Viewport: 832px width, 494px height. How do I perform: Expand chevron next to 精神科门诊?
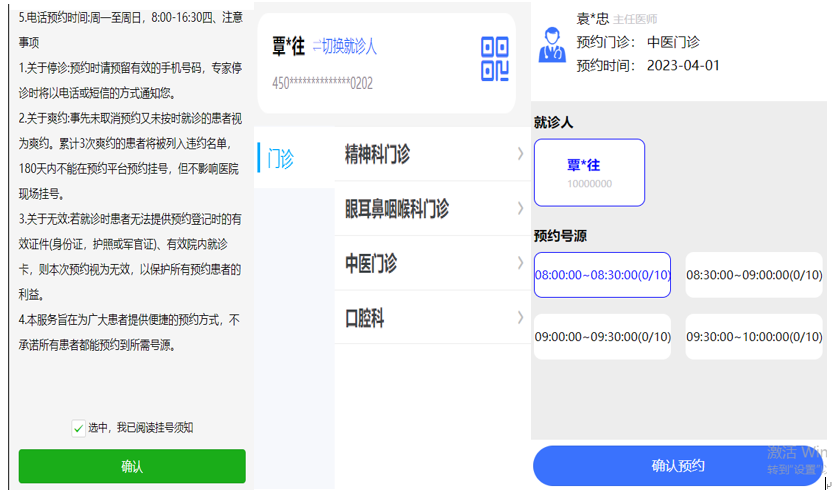coord(521,154)
